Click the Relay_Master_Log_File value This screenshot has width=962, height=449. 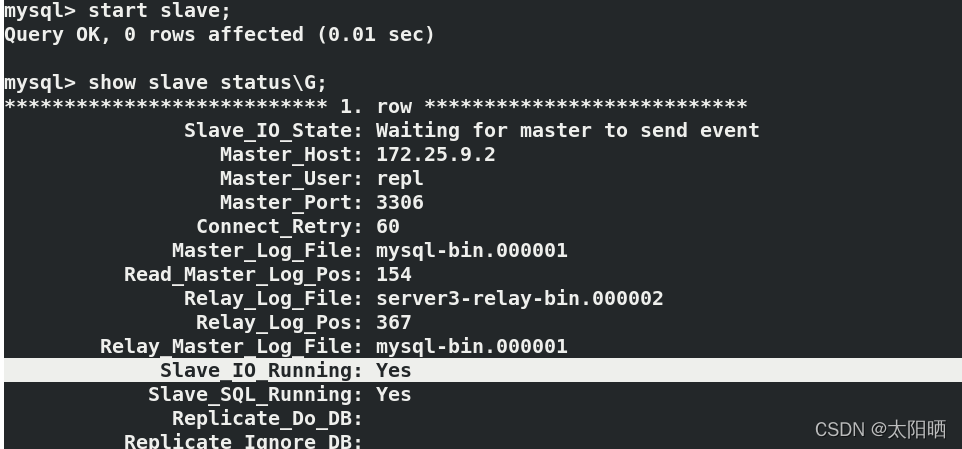(x=472, y=347)
